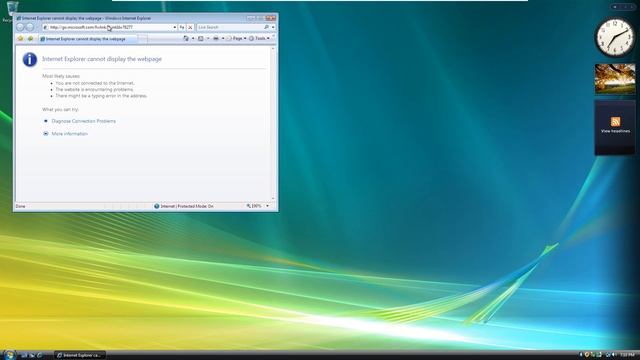Open the Page menu dropdown
This screenshot has height=360, width=640.
237,38
